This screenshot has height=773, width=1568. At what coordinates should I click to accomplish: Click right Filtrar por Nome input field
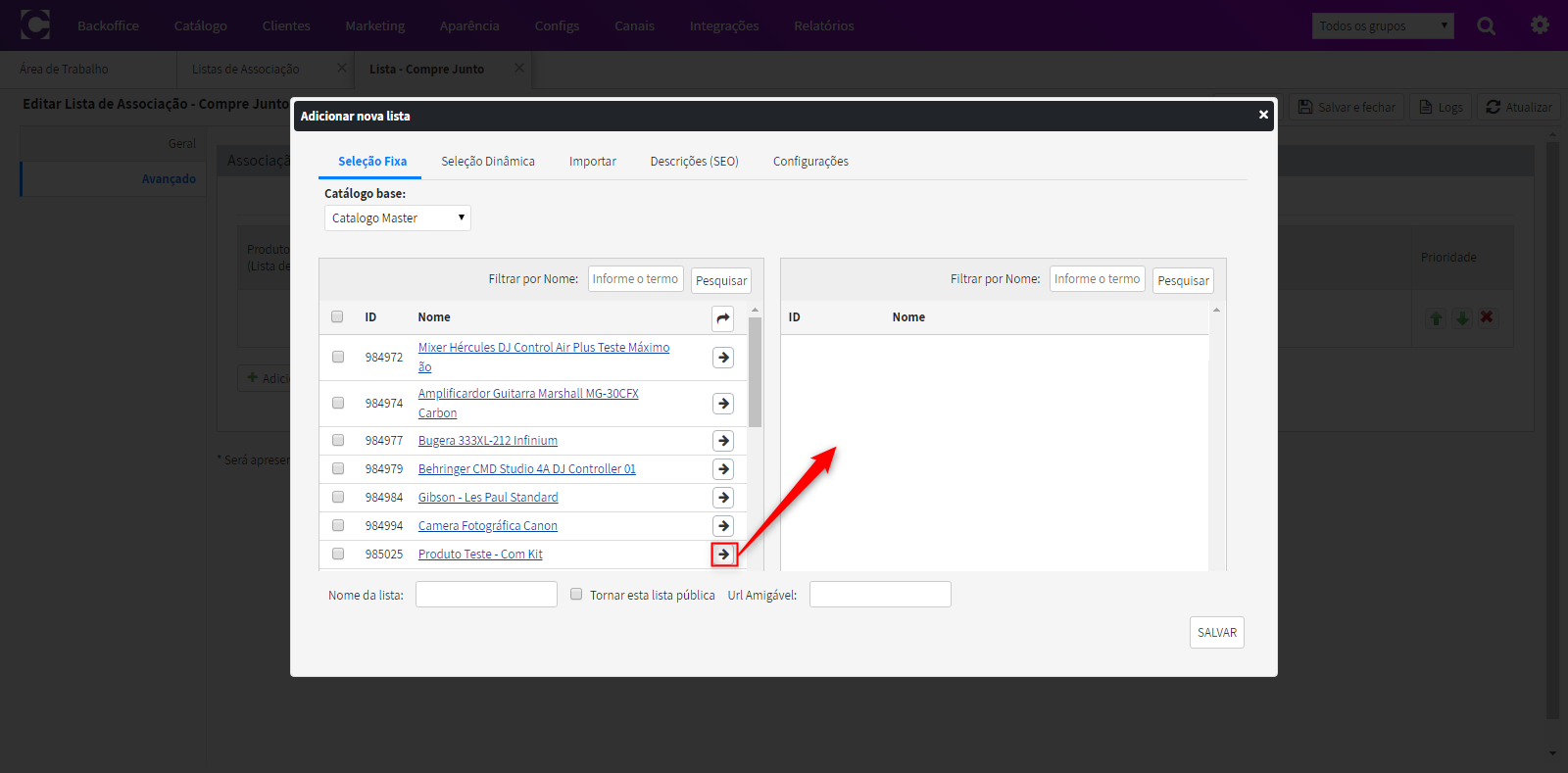point(1098,279)
